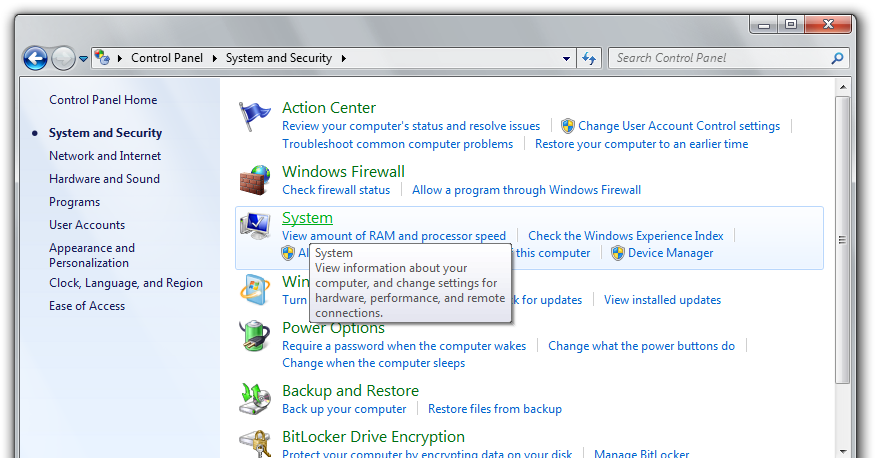Click Review your computer's status link
This screenshot has height=458, width=875.
pos(411,126)
